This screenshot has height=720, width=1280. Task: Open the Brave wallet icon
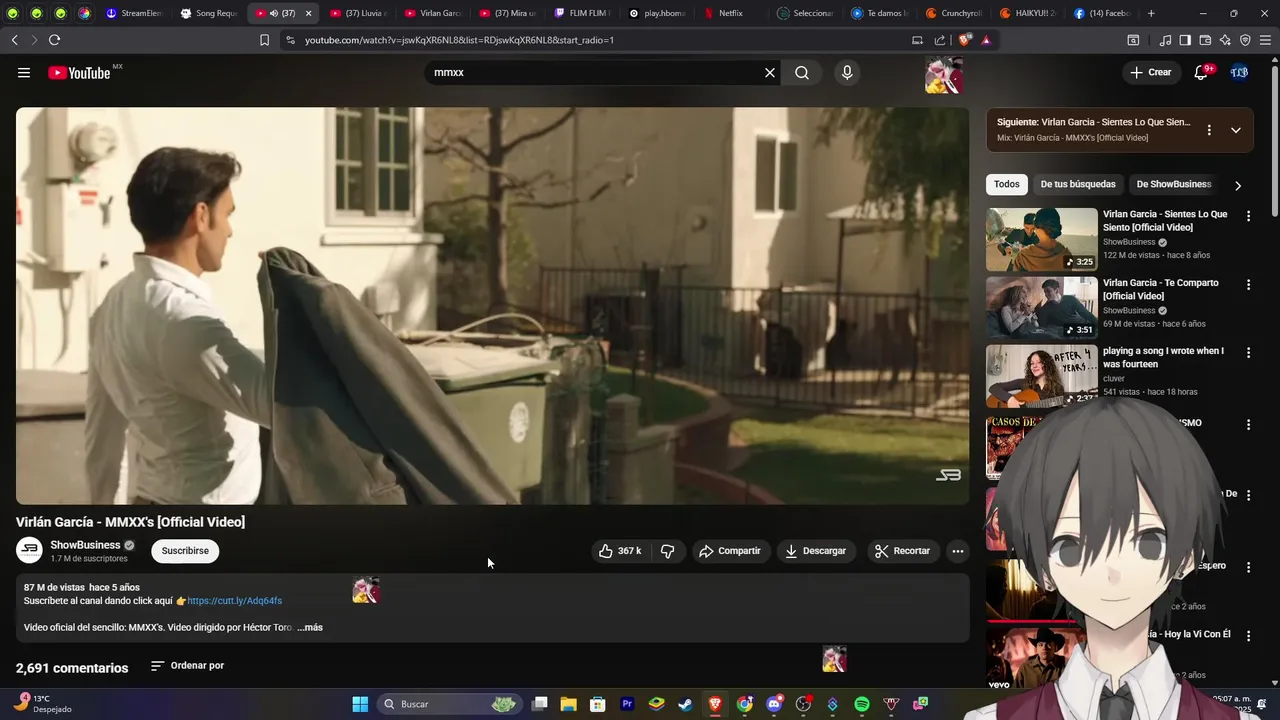pyautogui.click(x=1205, y=40)
